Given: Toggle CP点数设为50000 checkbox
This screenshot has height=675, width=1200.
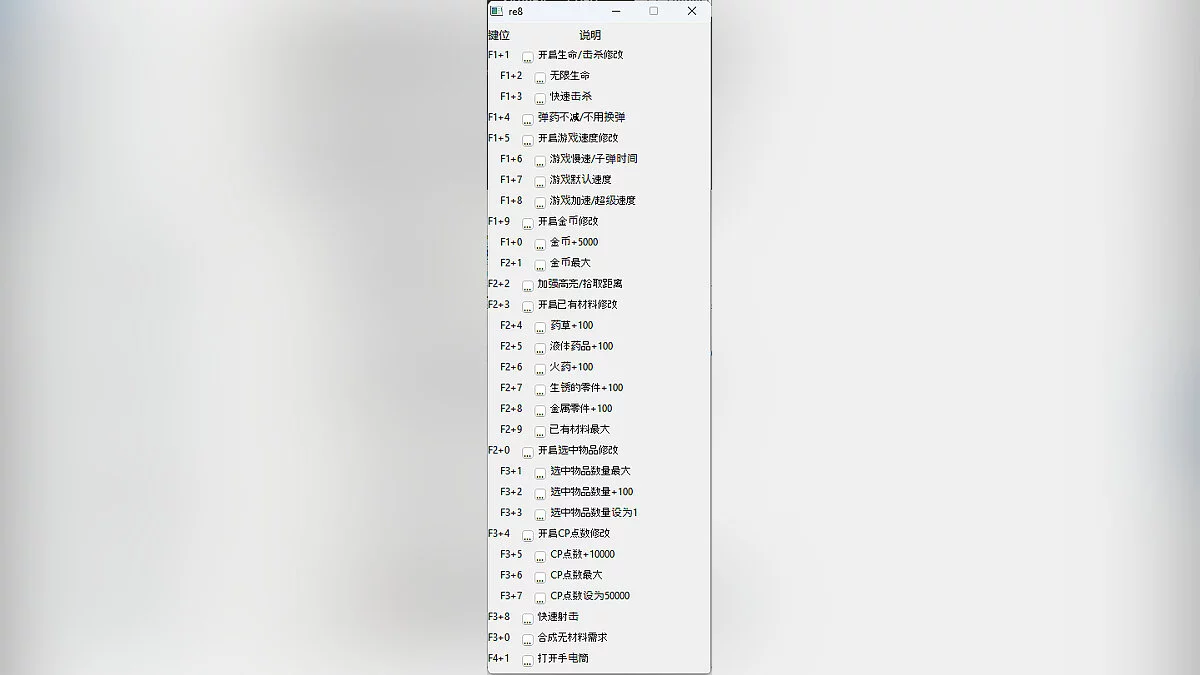Looking at the screenshot, I should click(540, 598).
